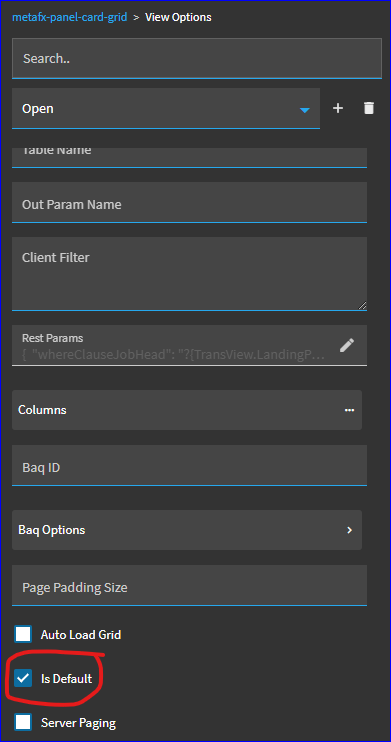Open the Open view dropdown
Viewport: 391px width, 742px height.
[166, 108]
